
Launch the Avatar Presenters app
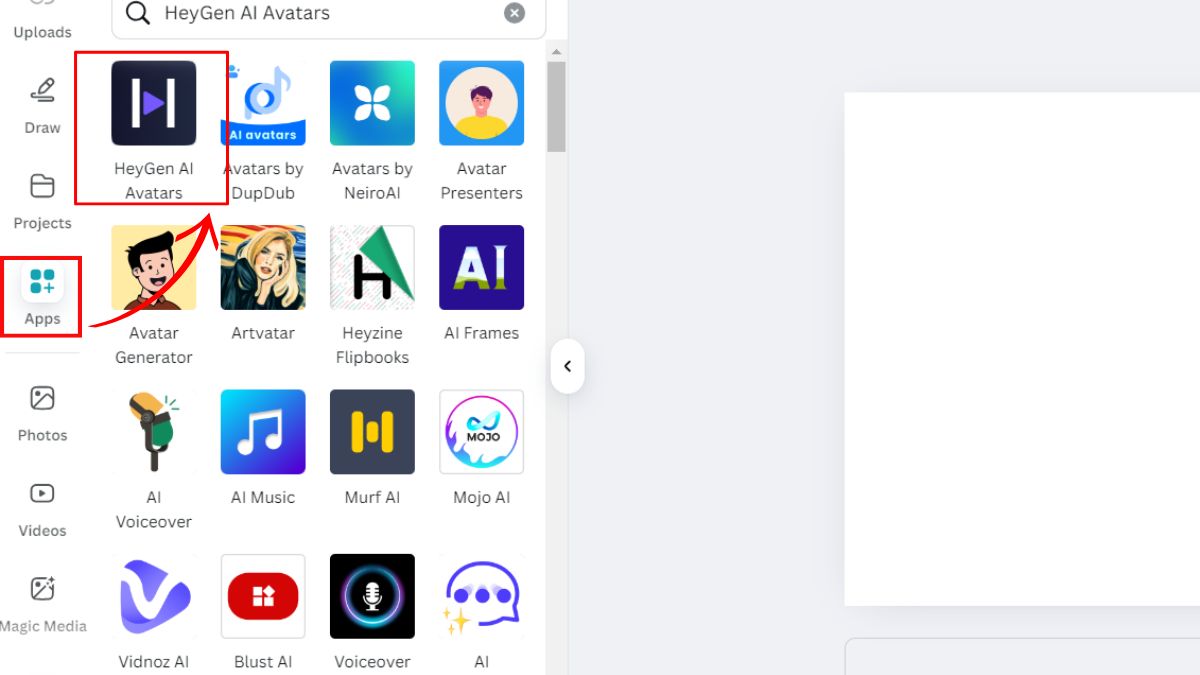click(481, 104)
